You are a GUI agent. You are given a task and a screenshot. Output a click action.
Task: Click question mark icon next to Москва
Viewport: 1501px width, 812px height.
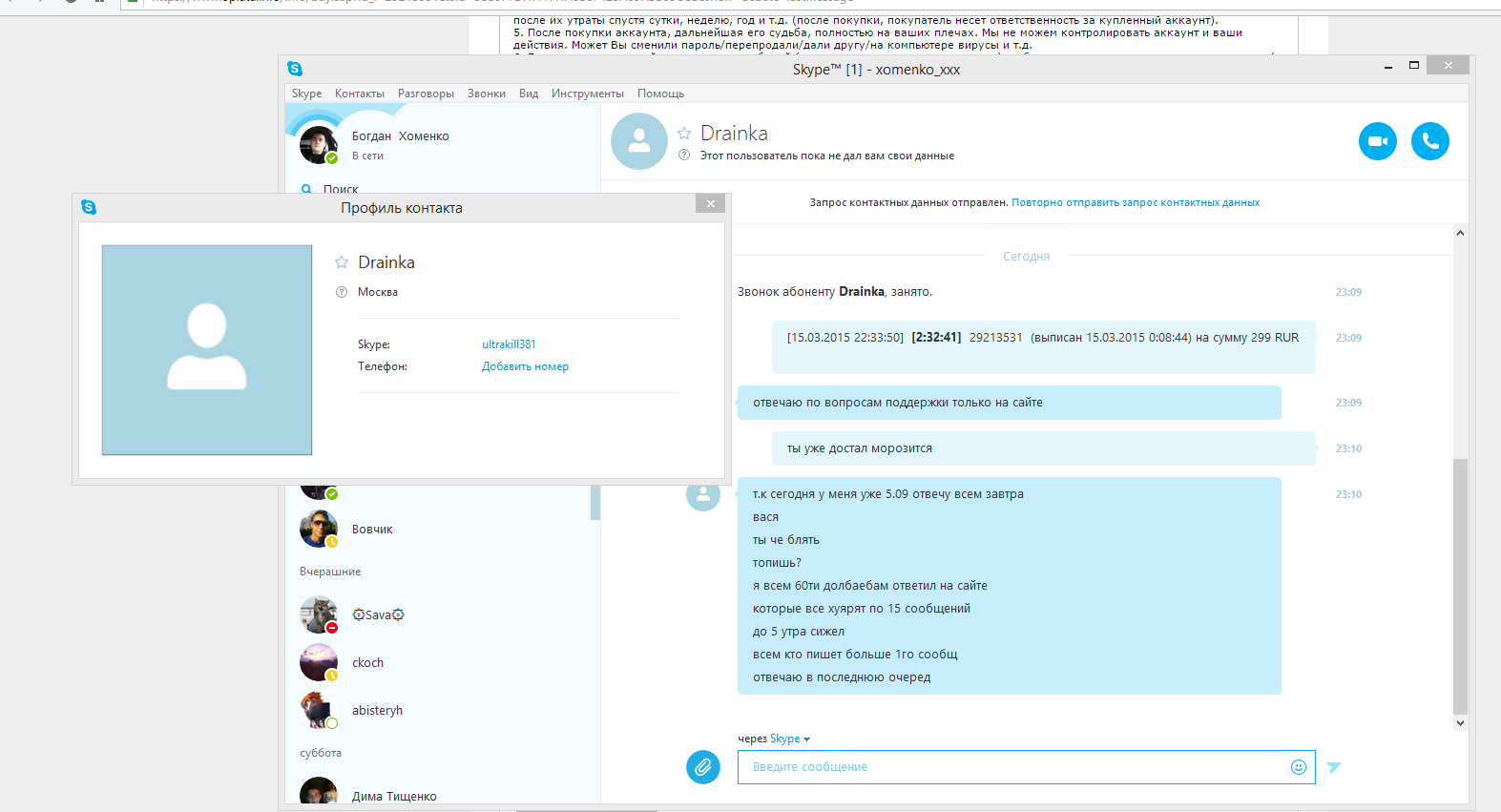click(342, 292)
